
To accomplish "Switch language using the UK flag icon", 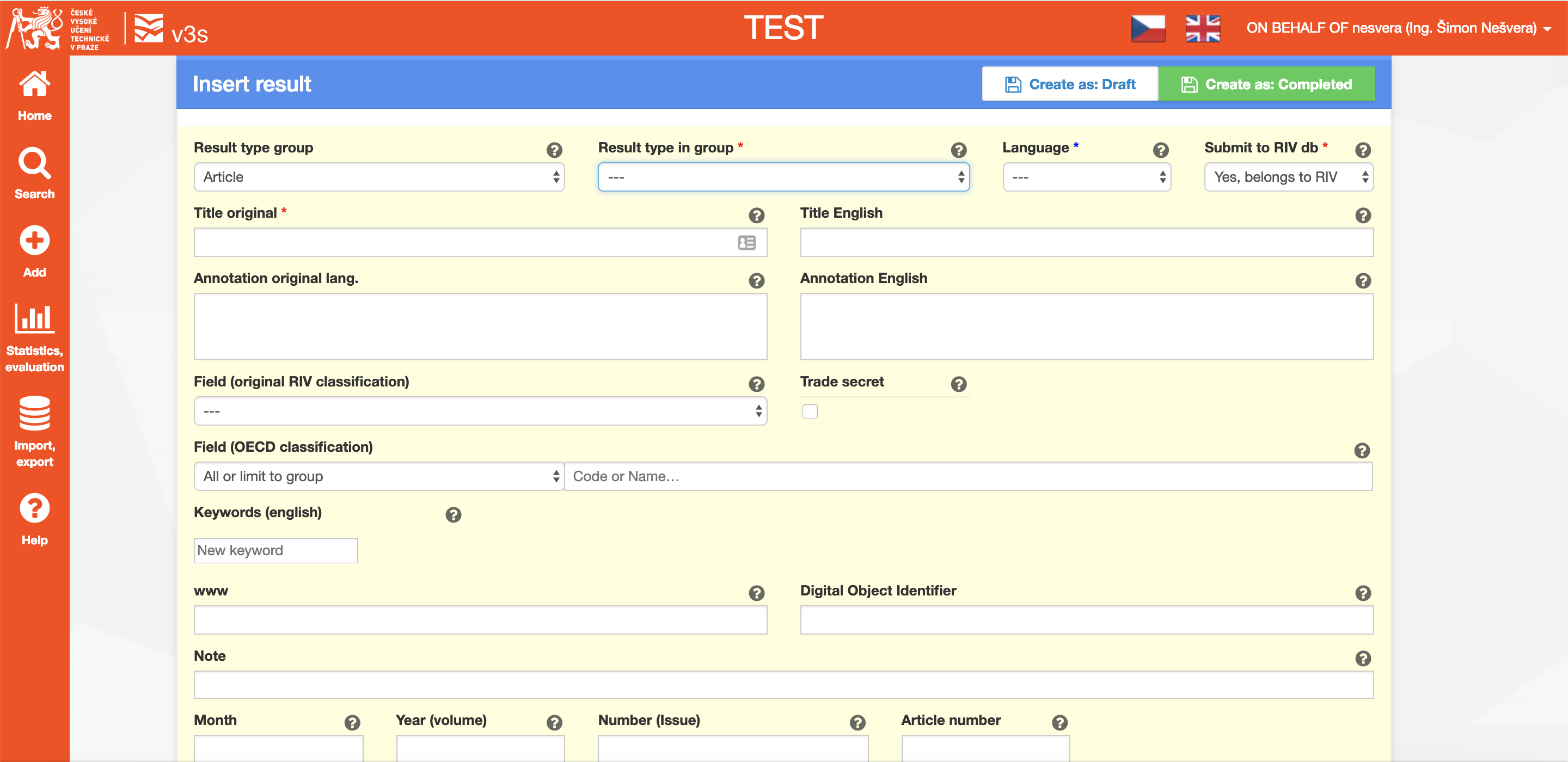I will click(x=1202, y=29).
